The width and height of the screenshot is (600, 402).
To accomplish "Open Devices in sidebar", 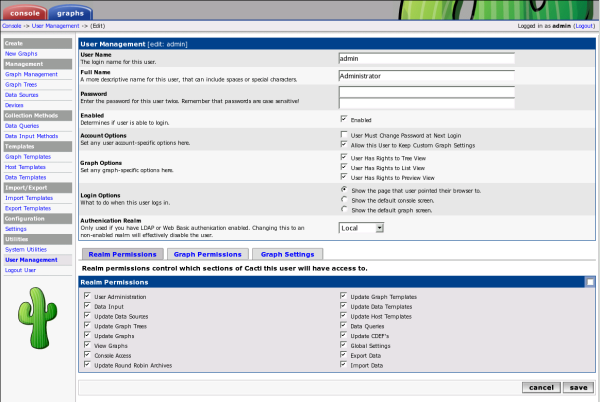I will point(14,105).
